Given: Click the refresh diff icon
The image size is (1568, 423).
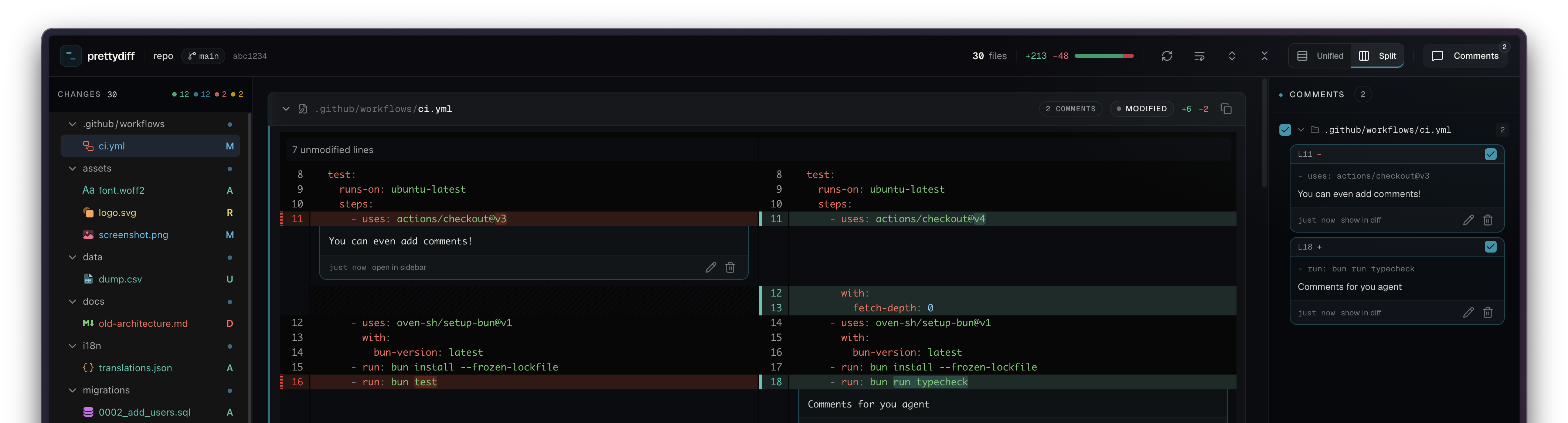Looking at the screenshot, I should 1166,56.
